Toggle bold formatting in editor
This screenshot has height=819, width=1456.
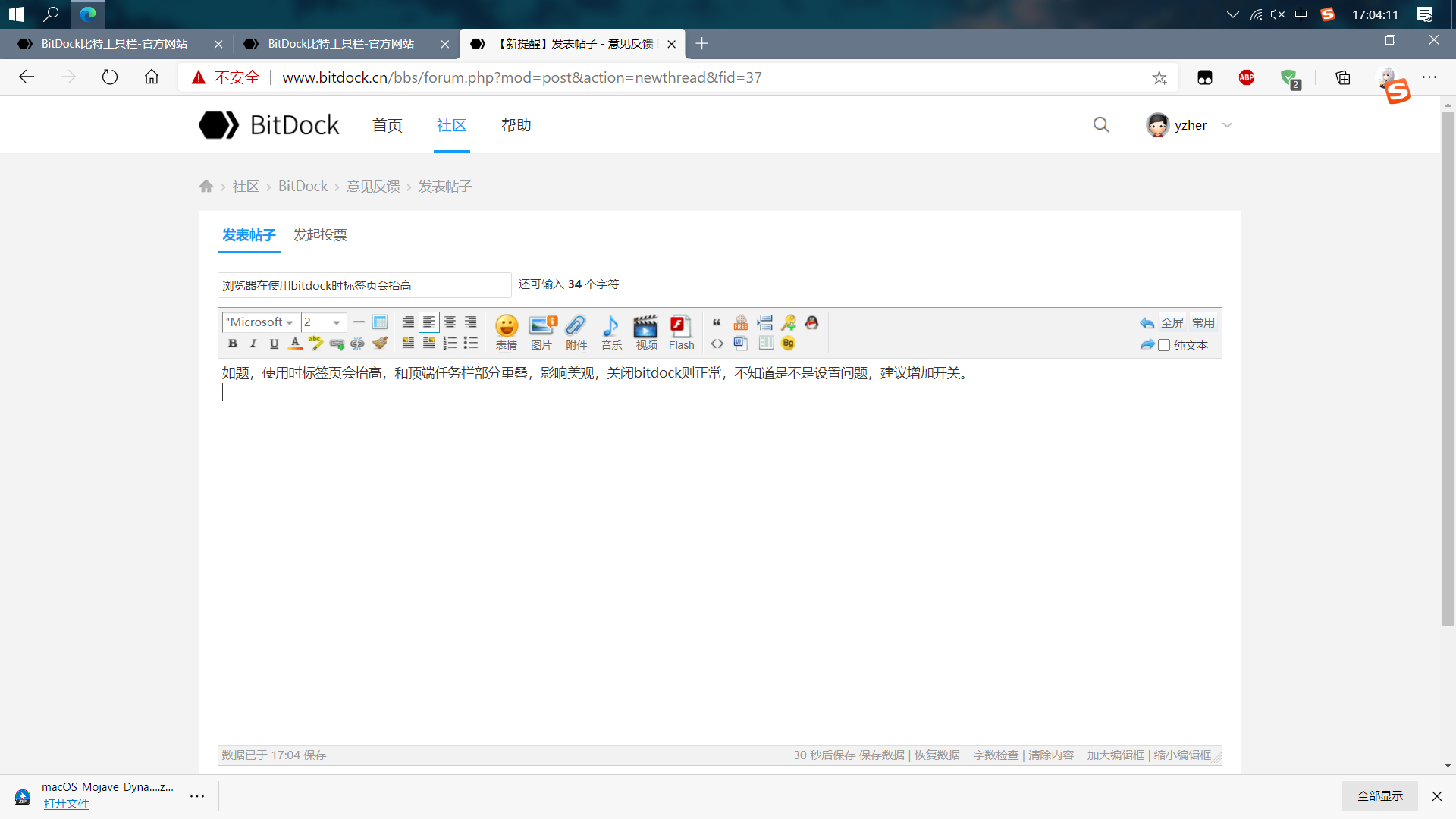pyautogui.click(x=233, y=344)
